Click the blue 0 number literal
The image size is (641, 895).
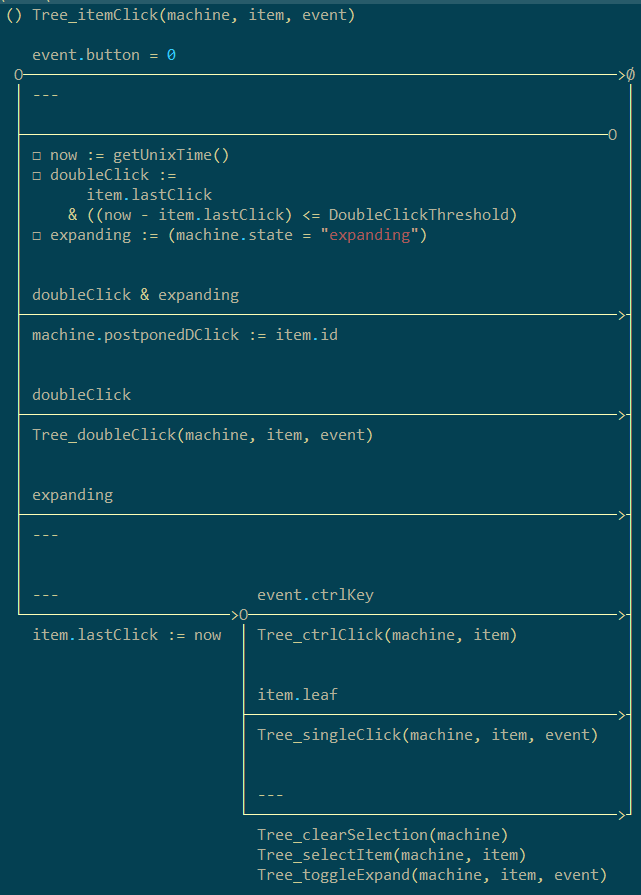171,55
